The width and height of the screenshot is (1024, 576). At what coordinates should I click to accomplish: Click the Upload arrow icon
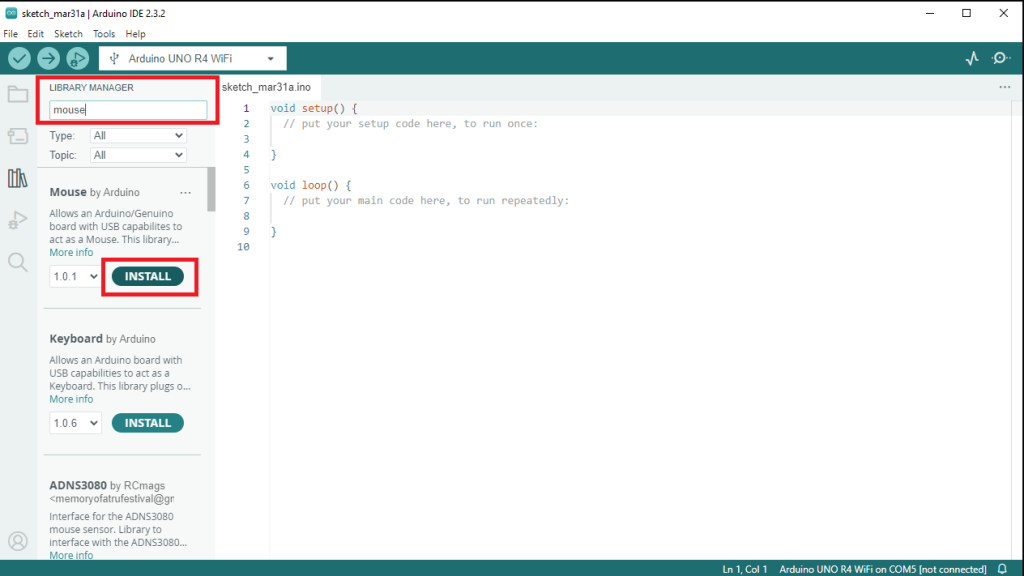point(49,59)
